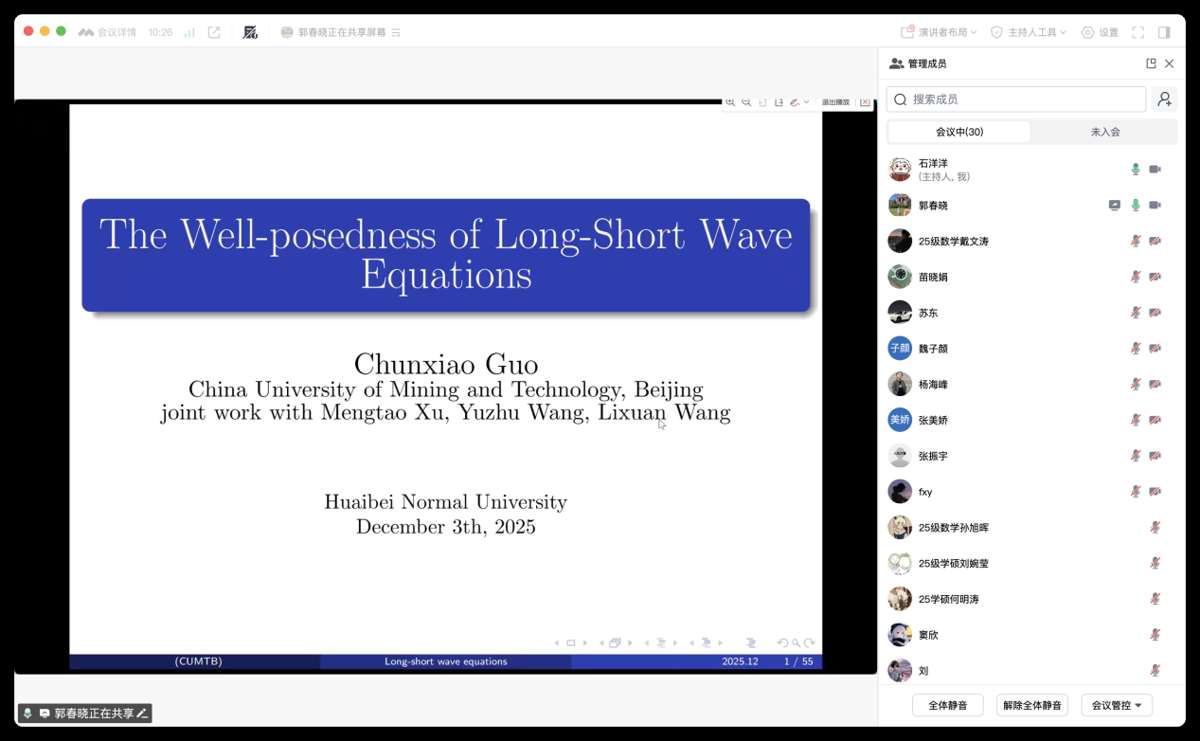
Task: Expand the 会议管控 dropdown button
Action: coord(1116,705)
